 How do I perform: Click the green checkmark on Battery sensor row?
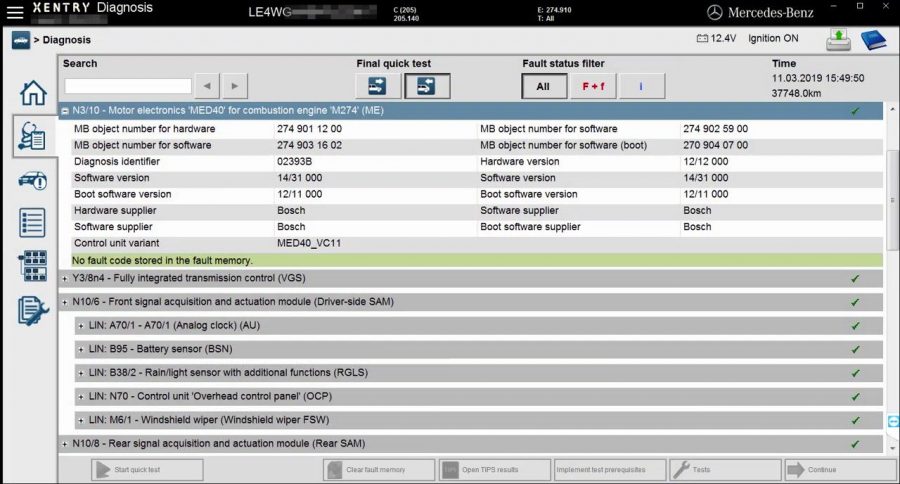point(855,349)
